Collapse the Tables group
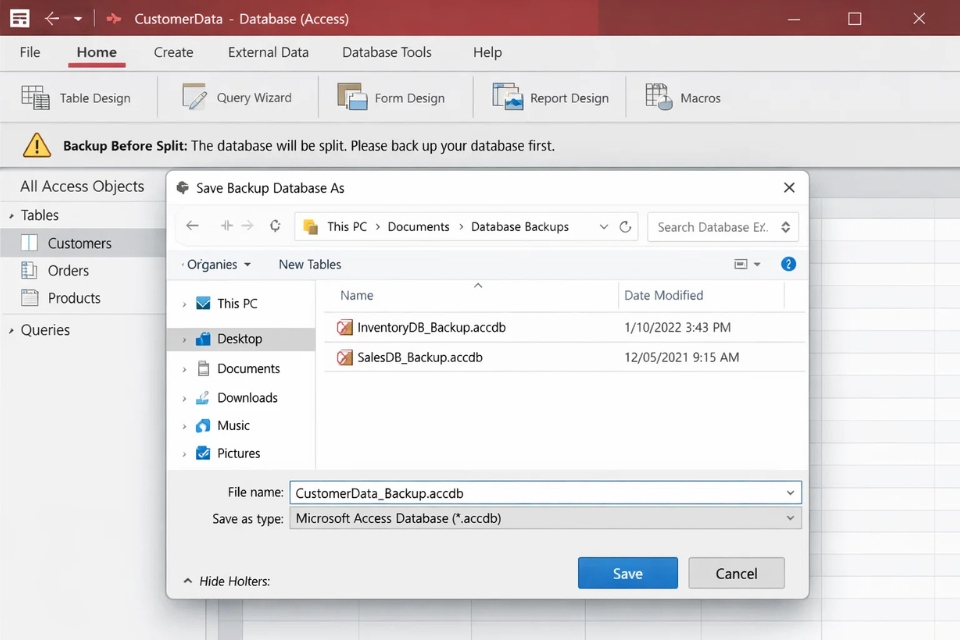This screenshot has width=960, height=640. coord(12,214)
